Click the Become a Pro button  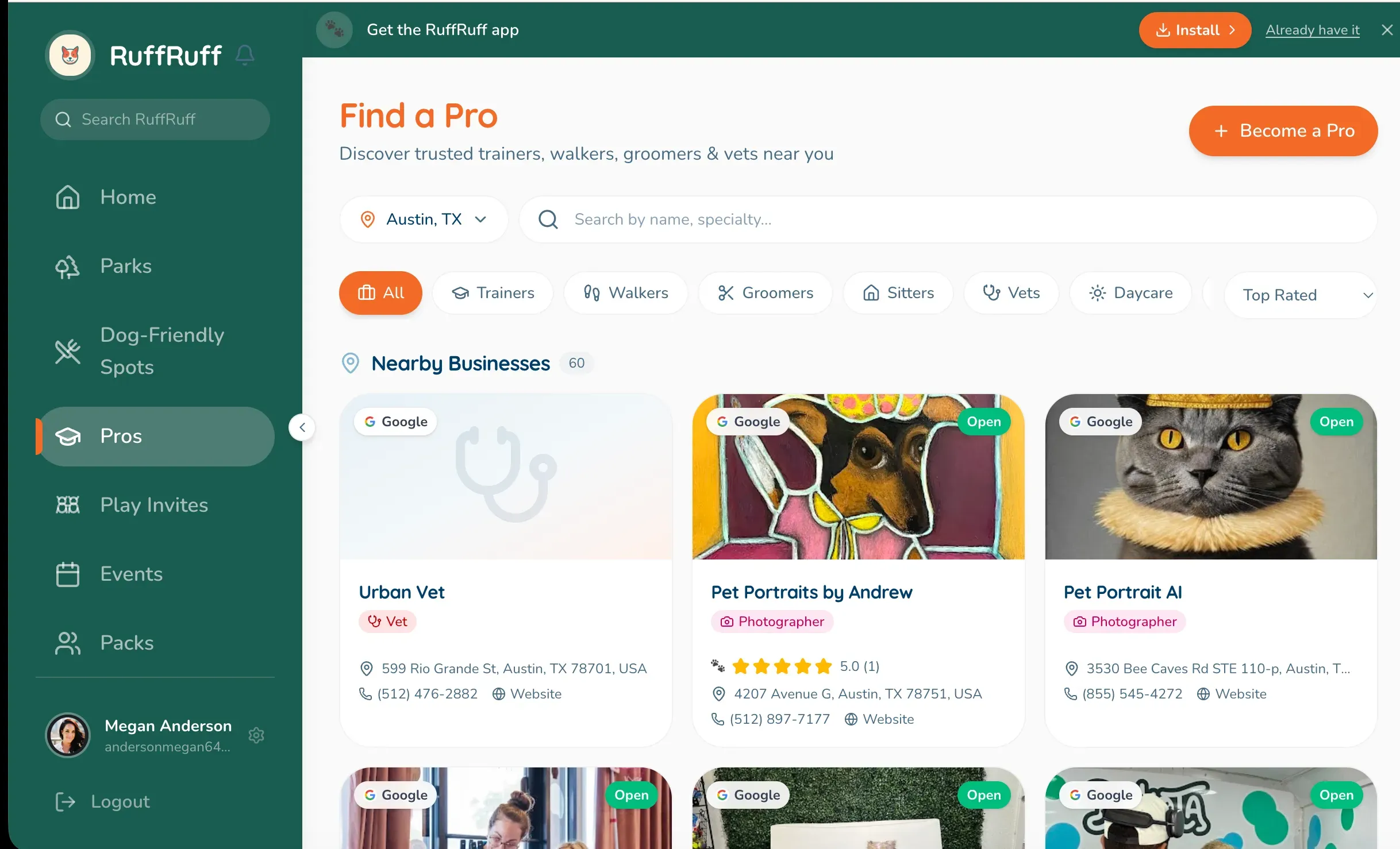[x=1283, y=131]
